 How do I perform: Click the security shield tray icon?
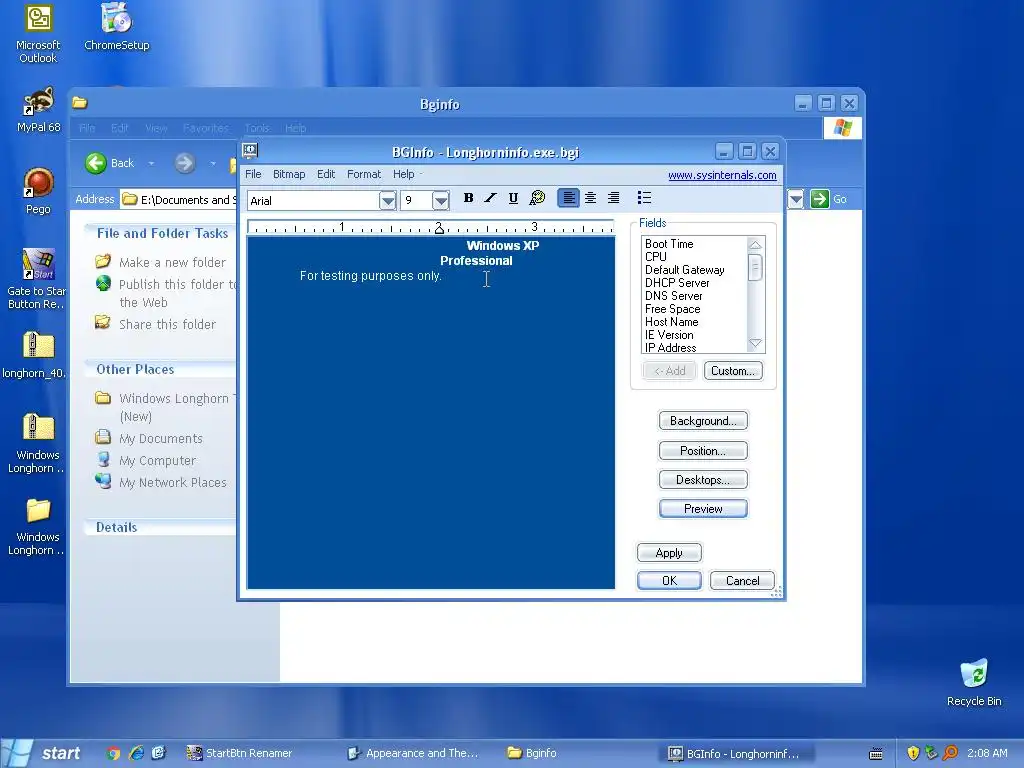point(913,753)
